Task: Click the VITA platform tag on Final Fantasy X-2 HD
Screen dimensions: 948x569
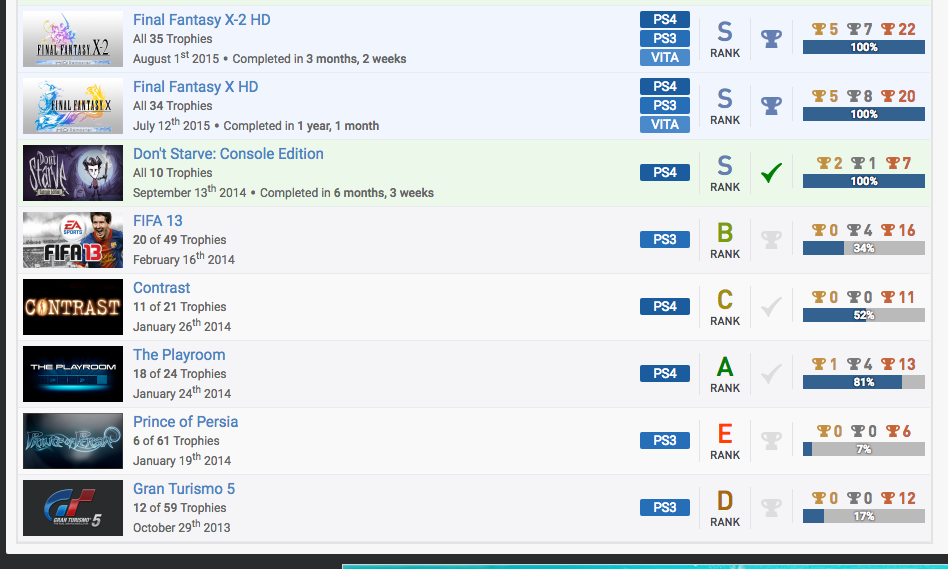Action: [x=665, y=58]
